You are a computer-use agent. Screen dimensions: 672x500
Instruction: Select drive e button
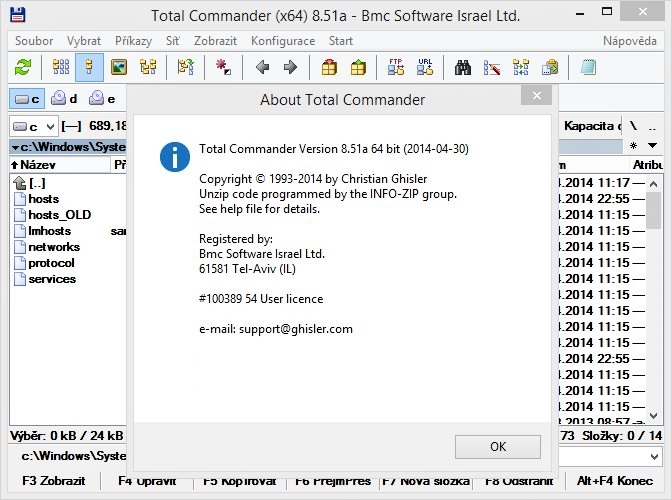[x=102, y=98]
